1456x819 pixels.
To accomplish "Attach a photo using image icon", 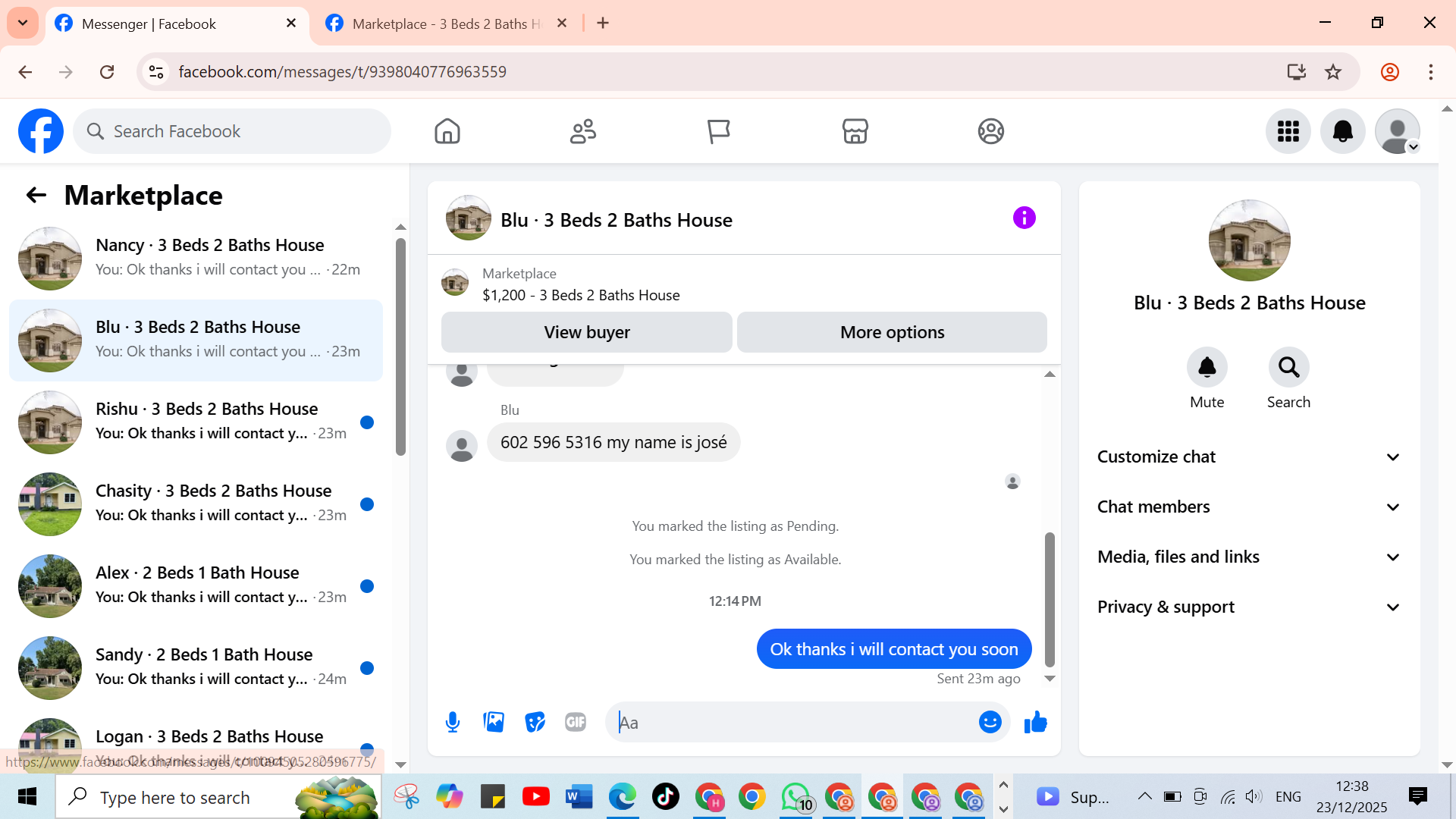I will pos(494,722).
